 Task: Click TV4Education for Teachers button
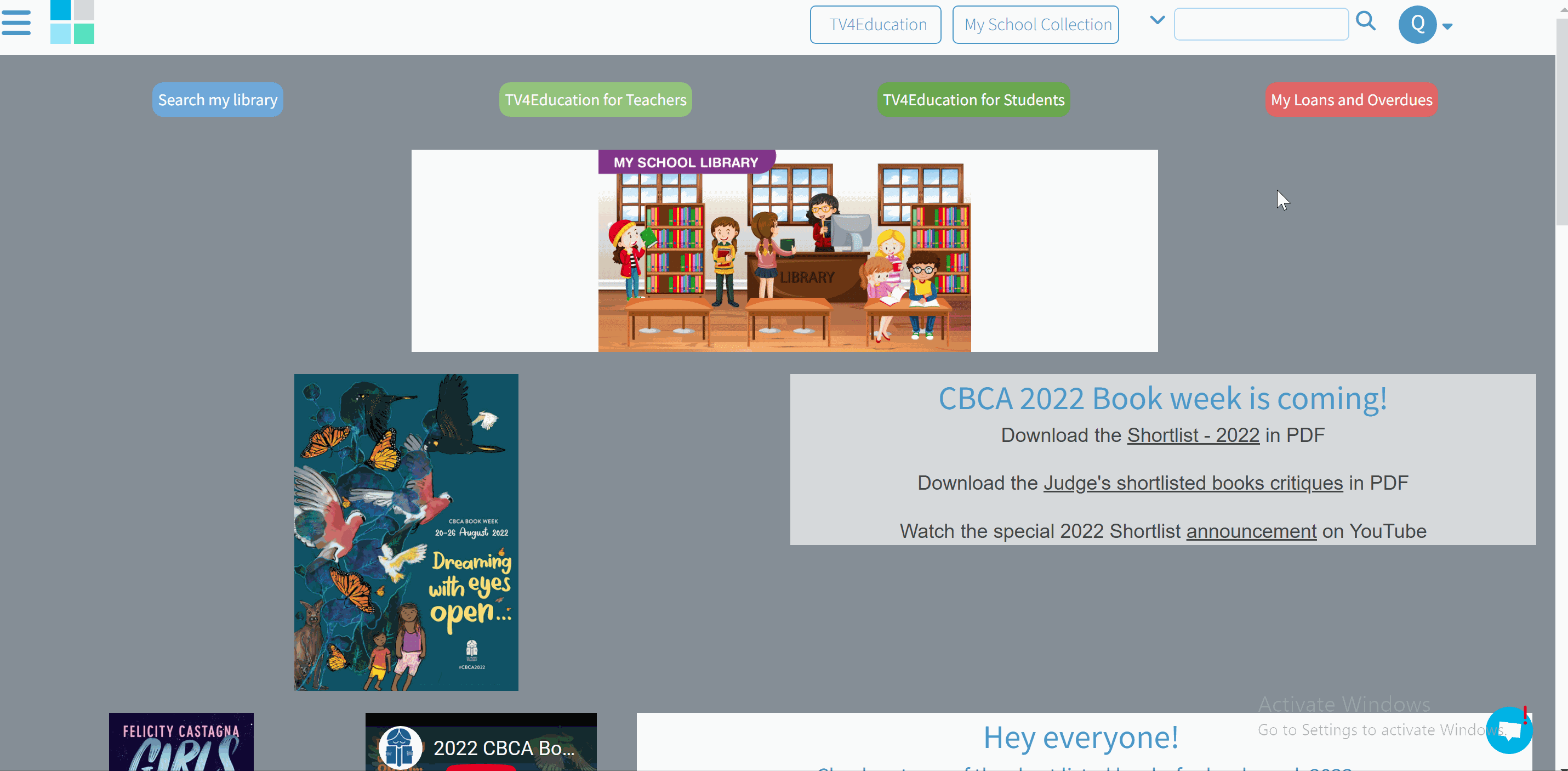tap(595, 100)
